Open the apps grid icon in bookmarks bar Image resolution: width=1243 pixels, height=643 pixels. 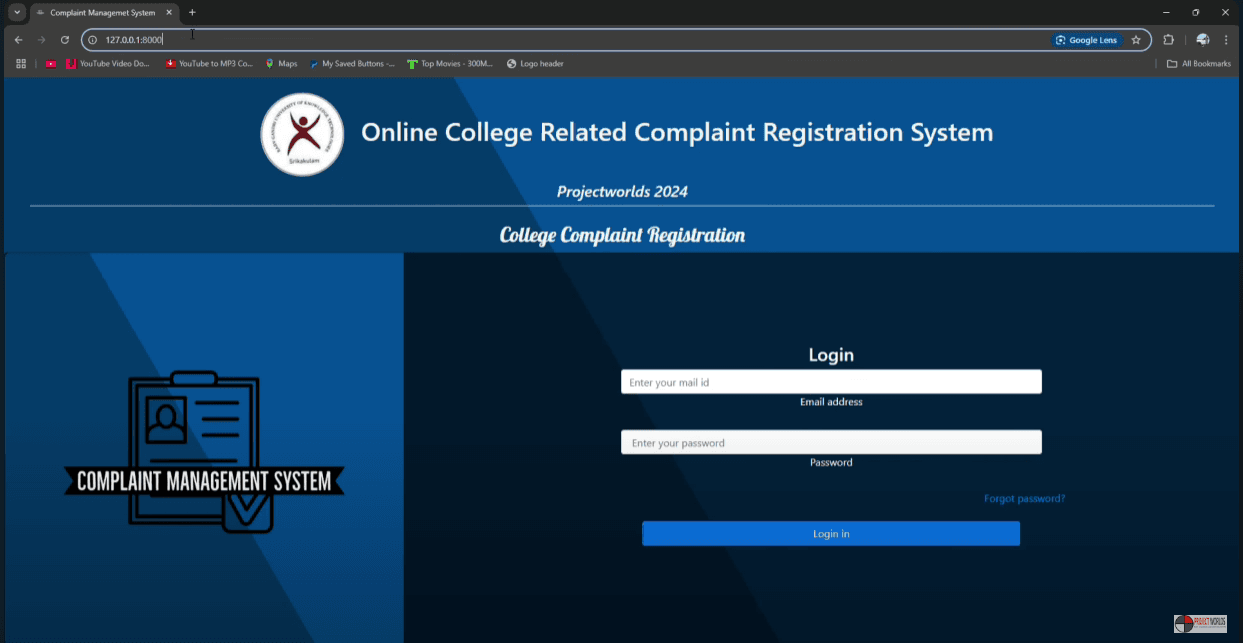pyautogui.click(x=21, y=64)
